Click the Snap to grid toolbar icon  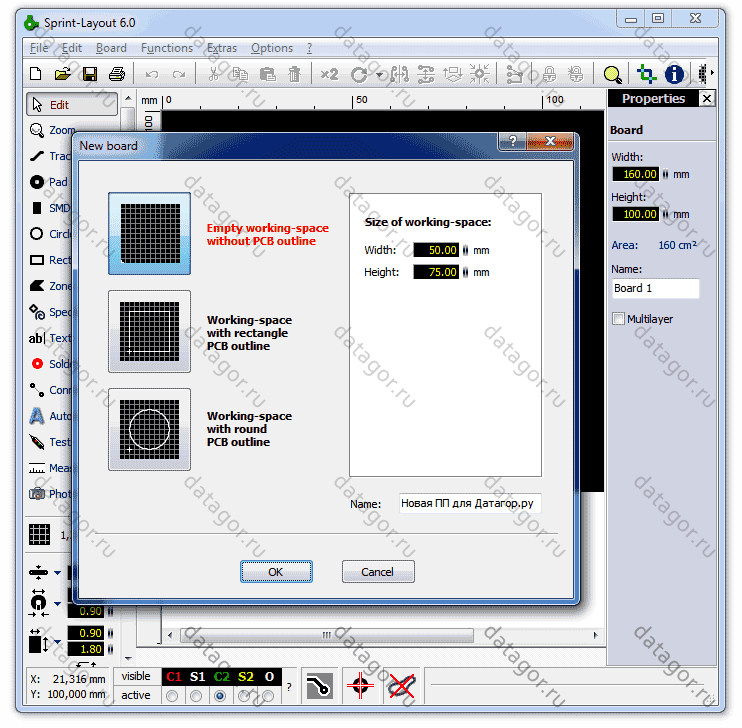[480, 74]
